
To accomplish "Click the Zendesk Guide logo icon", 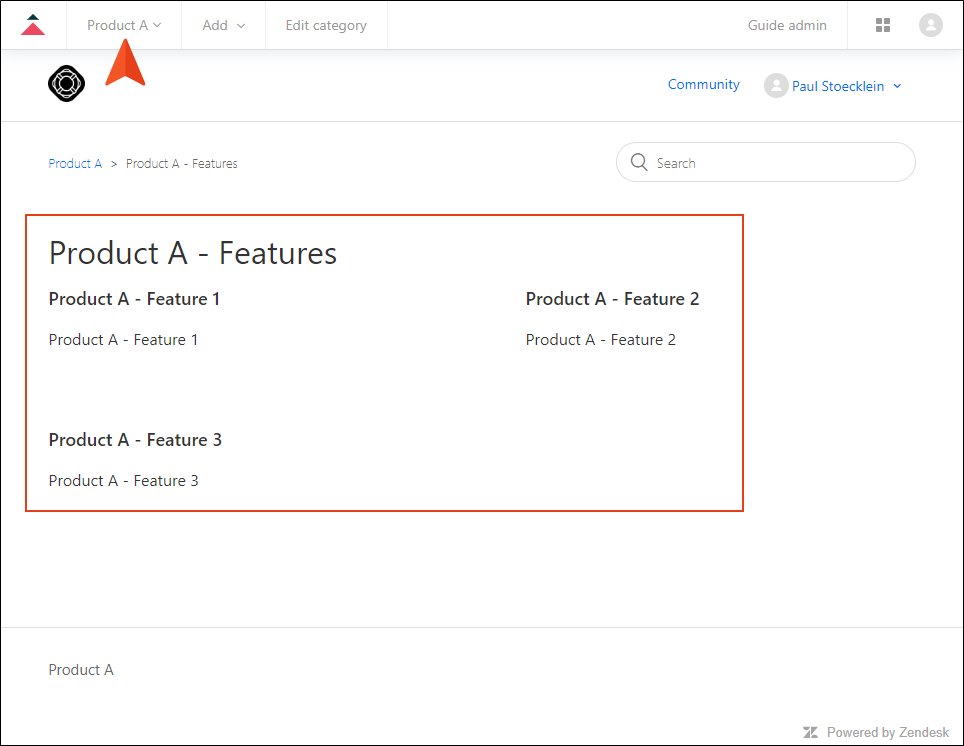I will tap(33, 25).
